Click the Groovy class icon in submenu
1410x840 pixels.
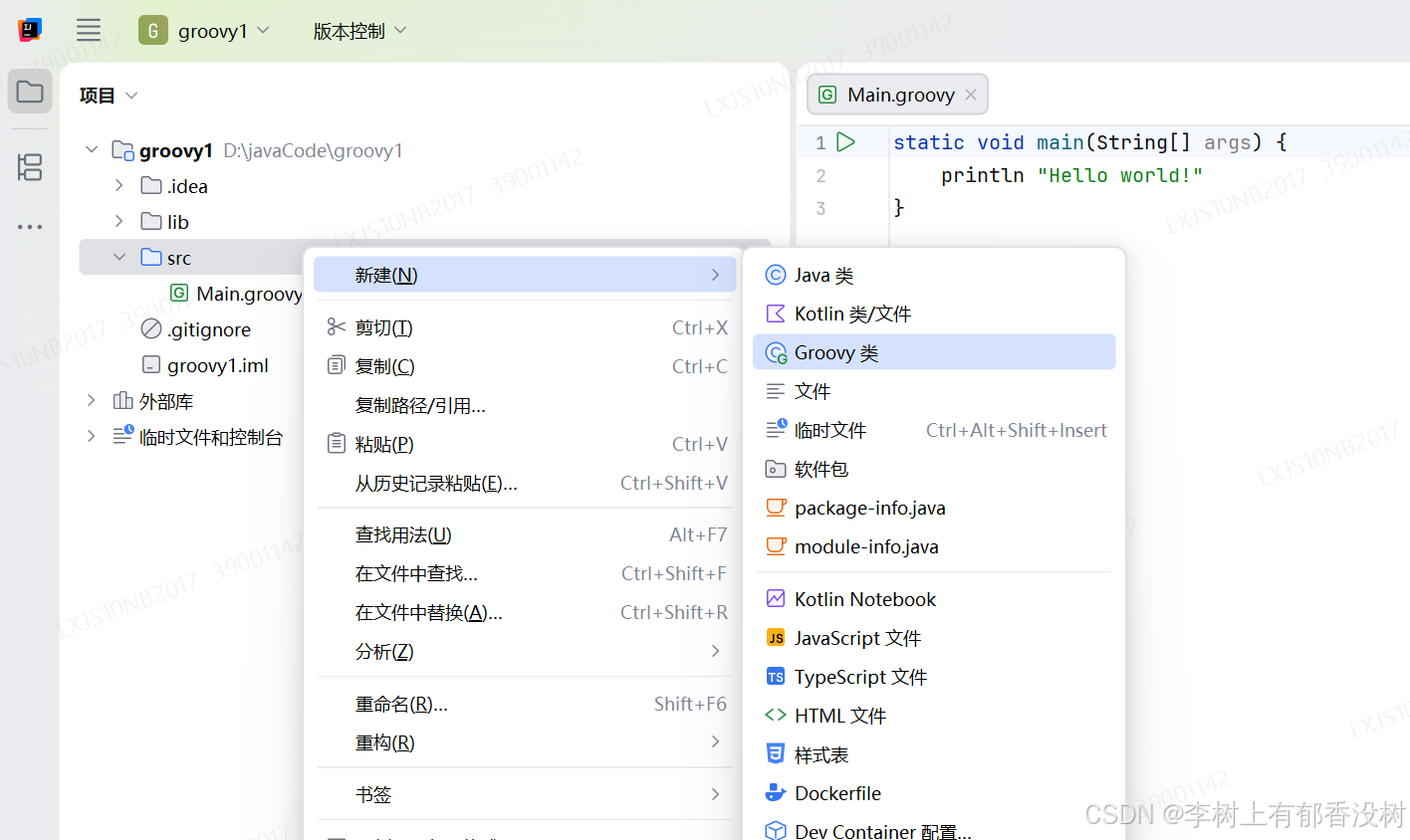click(x=777, y=352)
